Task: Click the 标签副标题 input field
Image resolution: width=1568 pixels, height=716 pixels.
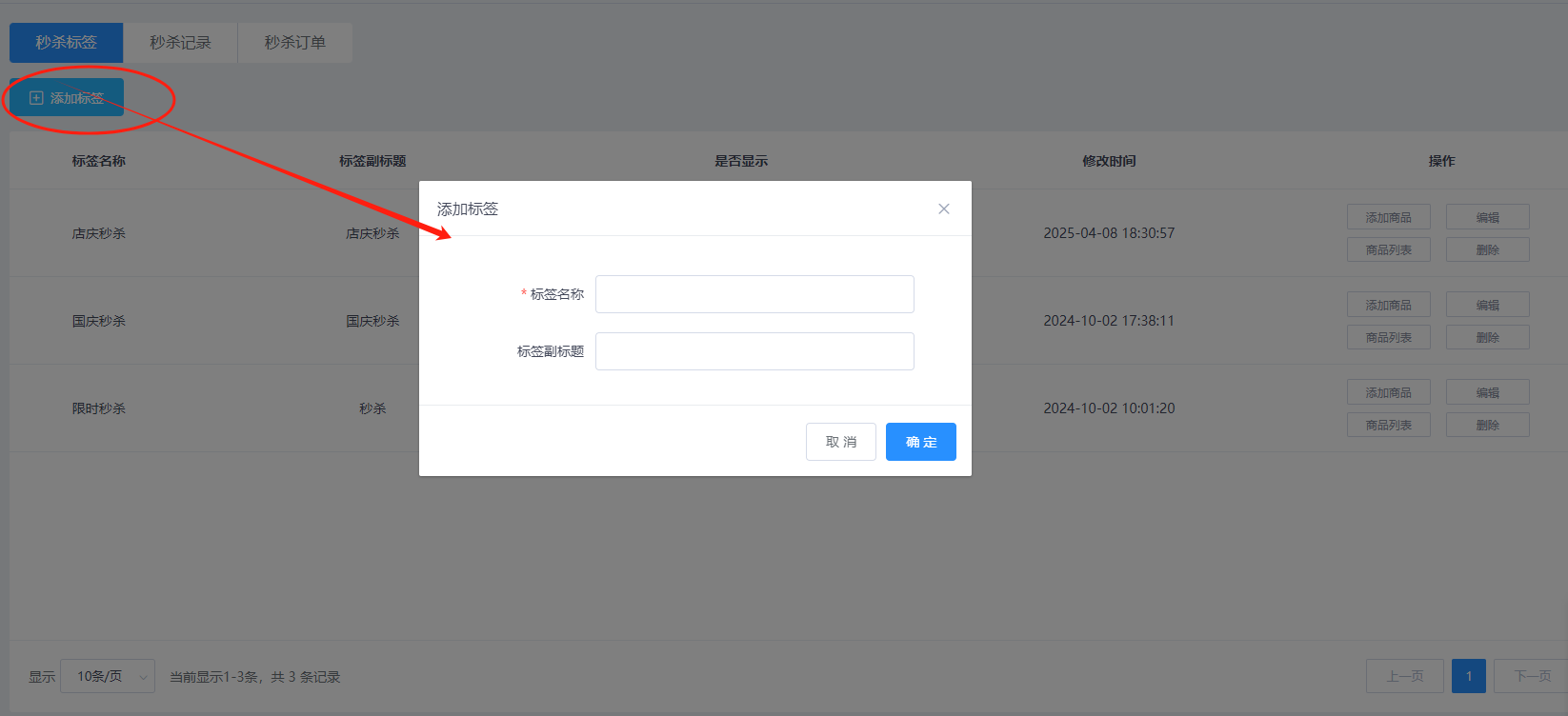Action: [x=754, y=351]
